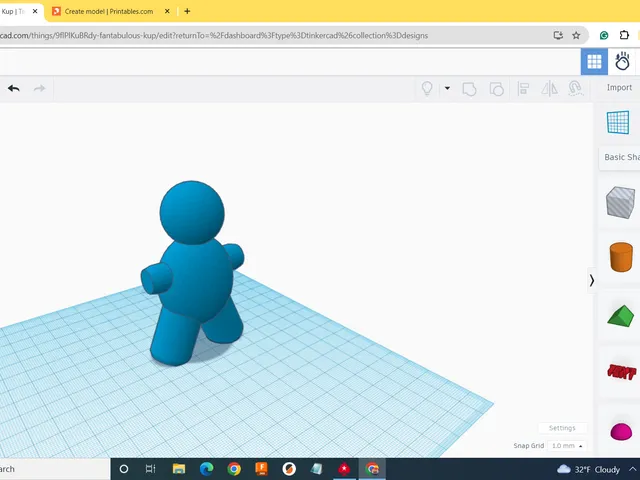Open the Basic Shapes library dropdown
The width and height of the screenshot is (640, 480).
pyautogui.click(x=622, y=157)
